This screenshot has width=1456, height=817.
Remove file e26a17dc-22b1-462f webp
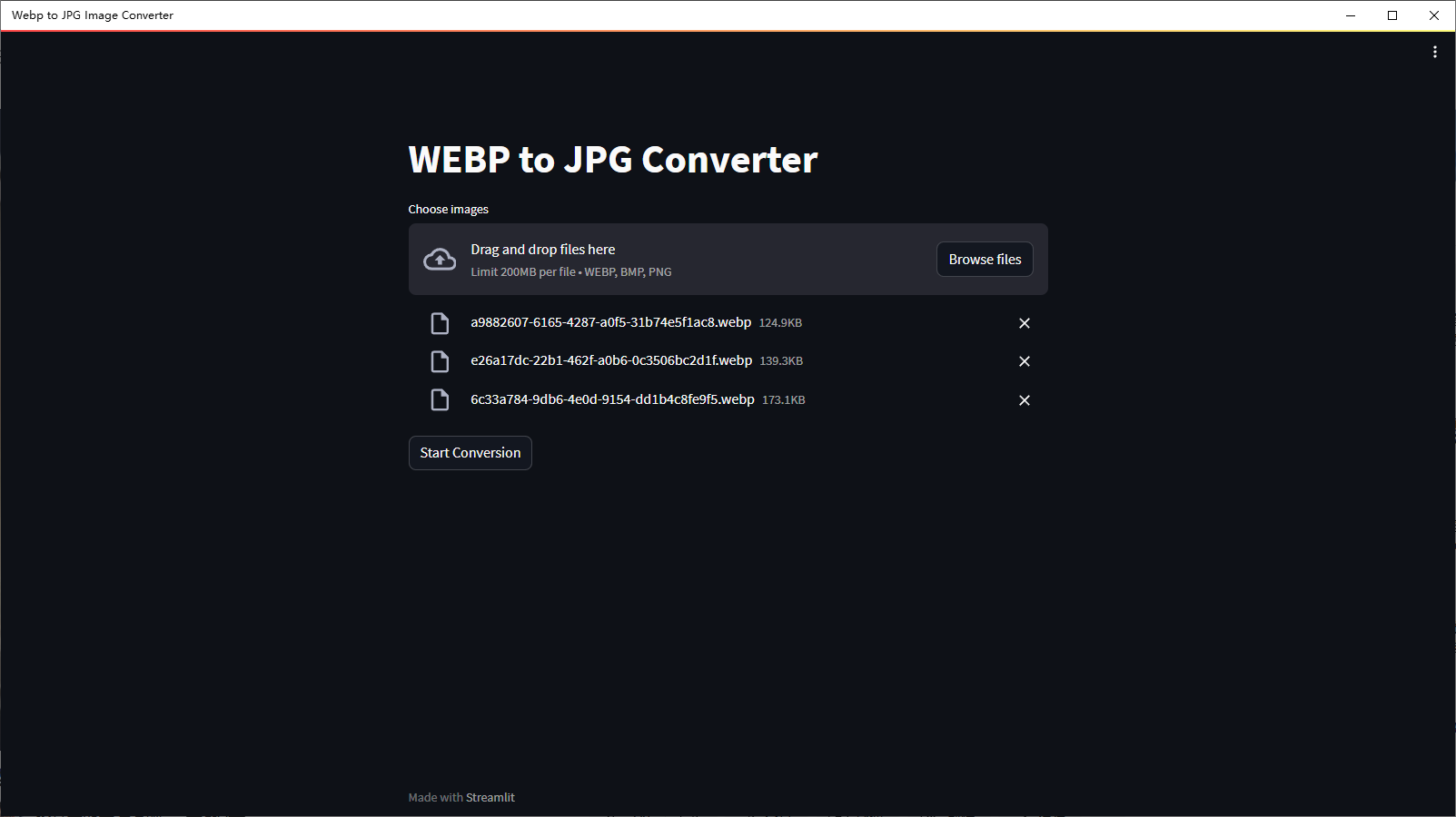pyautogui.click(x=1024, y=361)
